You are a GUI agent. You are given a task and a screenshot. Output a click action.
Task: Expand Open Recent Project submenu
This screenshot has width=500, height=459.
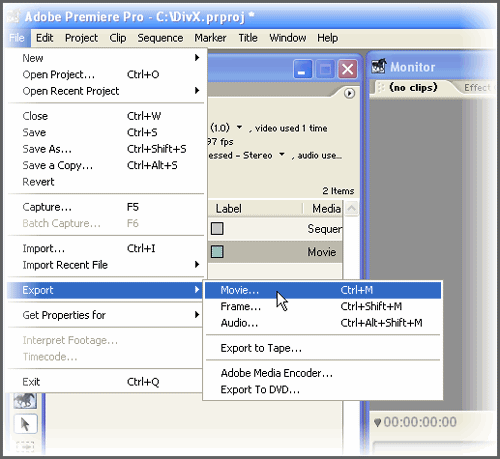click(x=106, y=91)
